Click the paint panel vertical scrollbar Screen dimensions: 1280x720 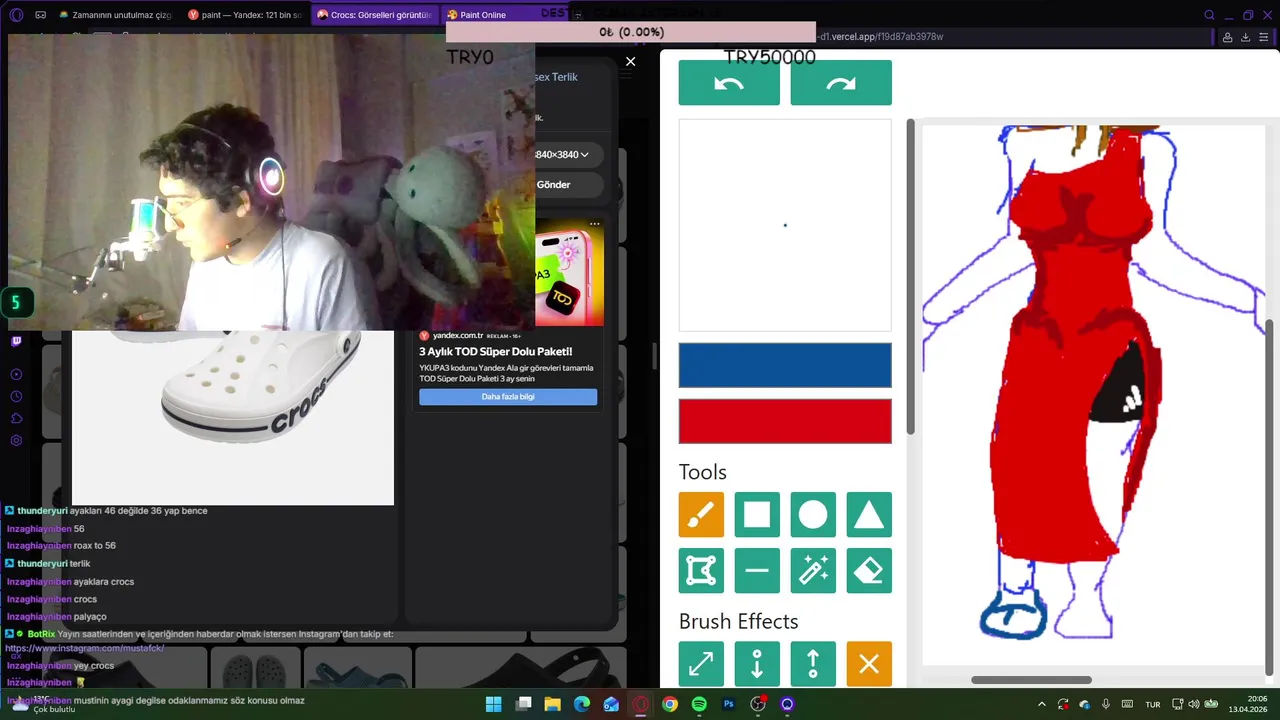tap(910, 277)
